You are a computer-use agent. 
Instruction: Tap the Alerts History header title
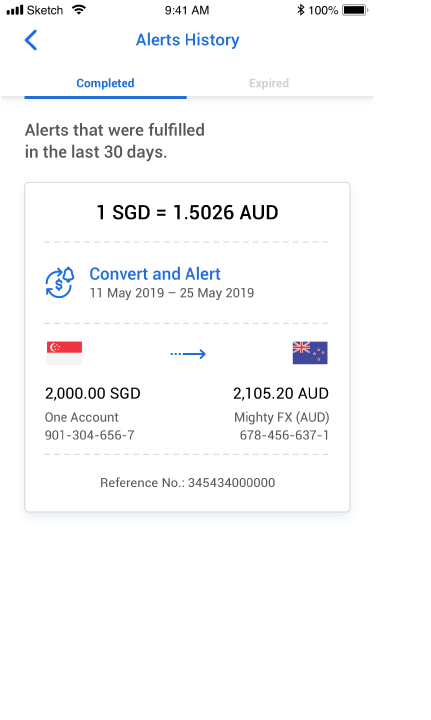point(187,40)
